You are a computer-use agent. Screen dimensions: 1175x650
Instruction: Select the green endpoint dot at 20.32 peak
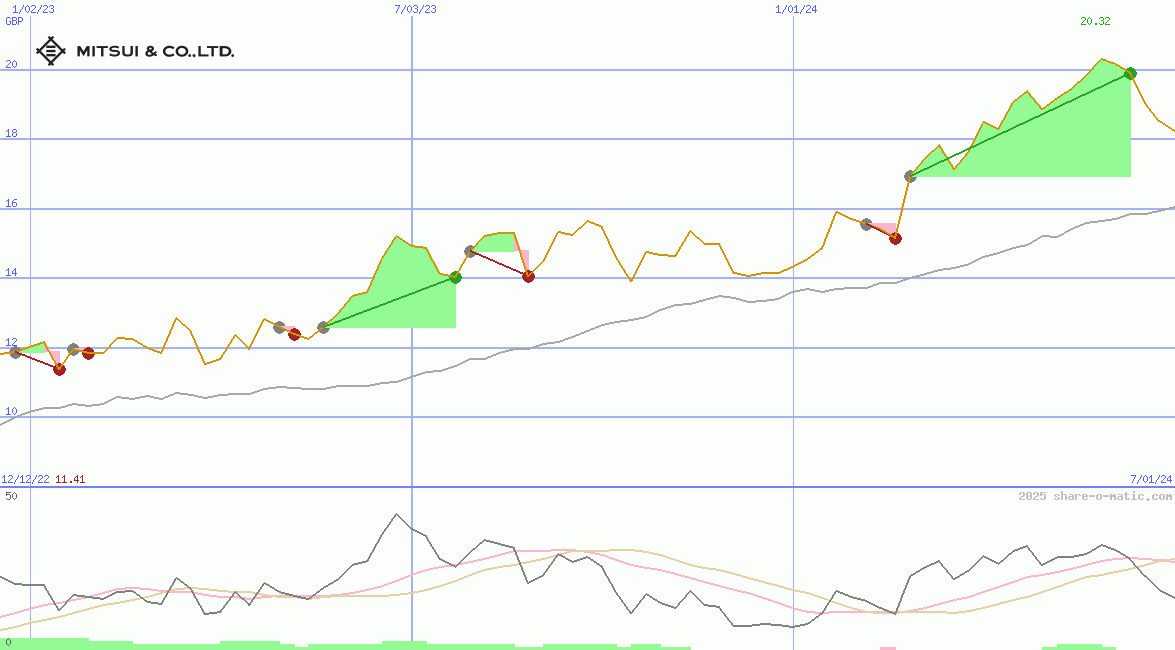click(x=1130, y=72)
